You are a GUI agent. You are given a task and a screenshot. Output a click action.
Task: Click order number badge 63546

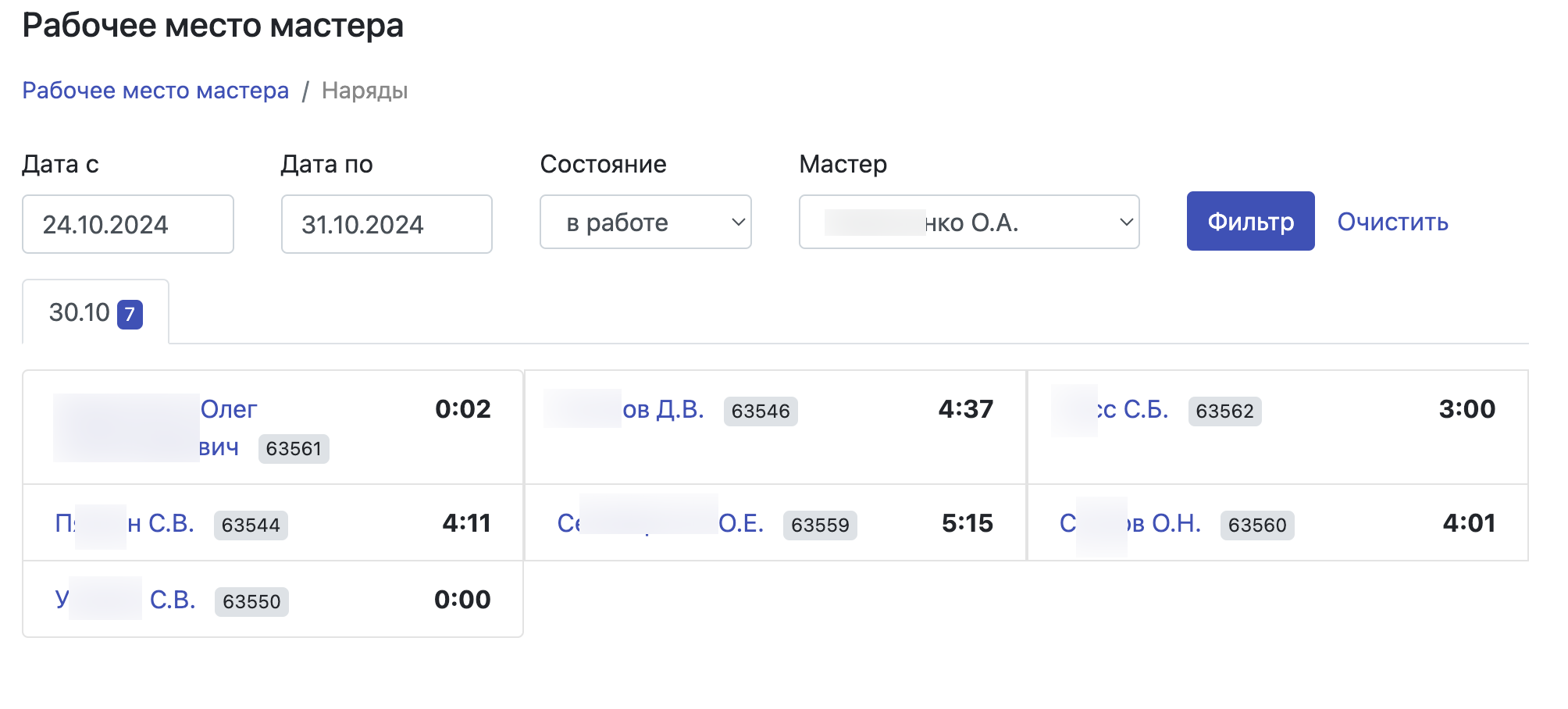(x=760, y=412)
